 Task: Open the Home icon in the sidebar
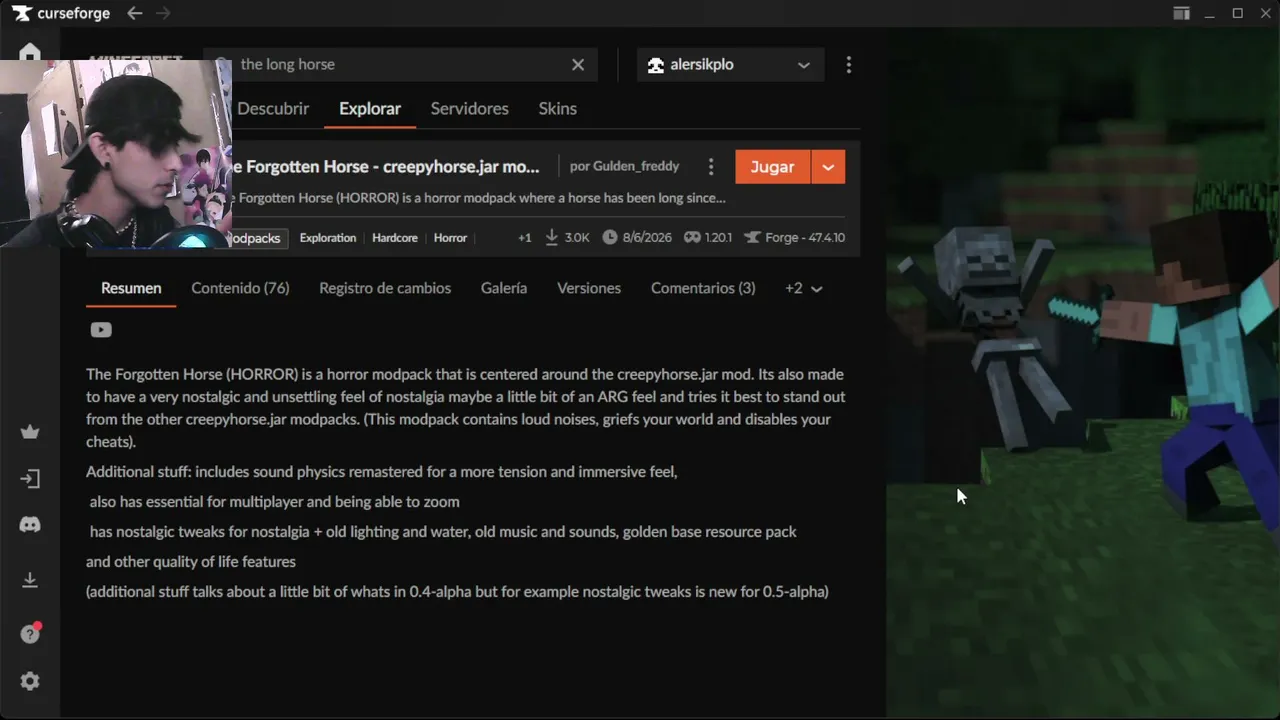(30, 52)
